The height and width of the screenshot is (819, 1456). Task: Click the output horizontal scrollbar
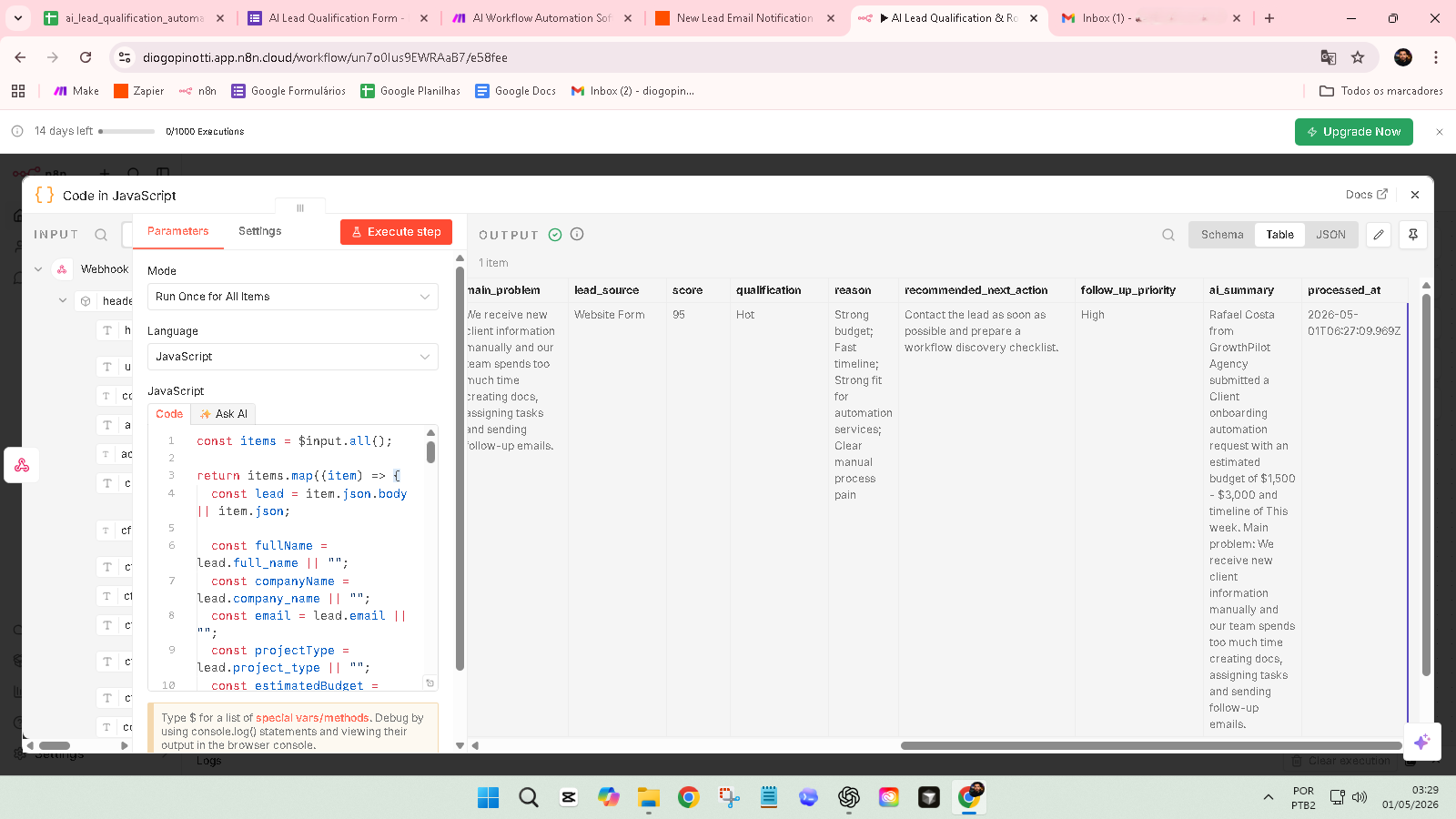pos(1151,745)
